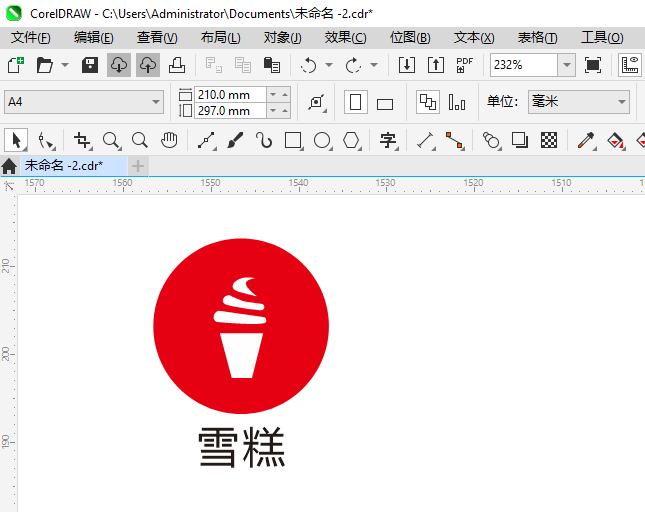Apply layout to all pages
The image size is (645, 512).
click(x=428, y=102)
